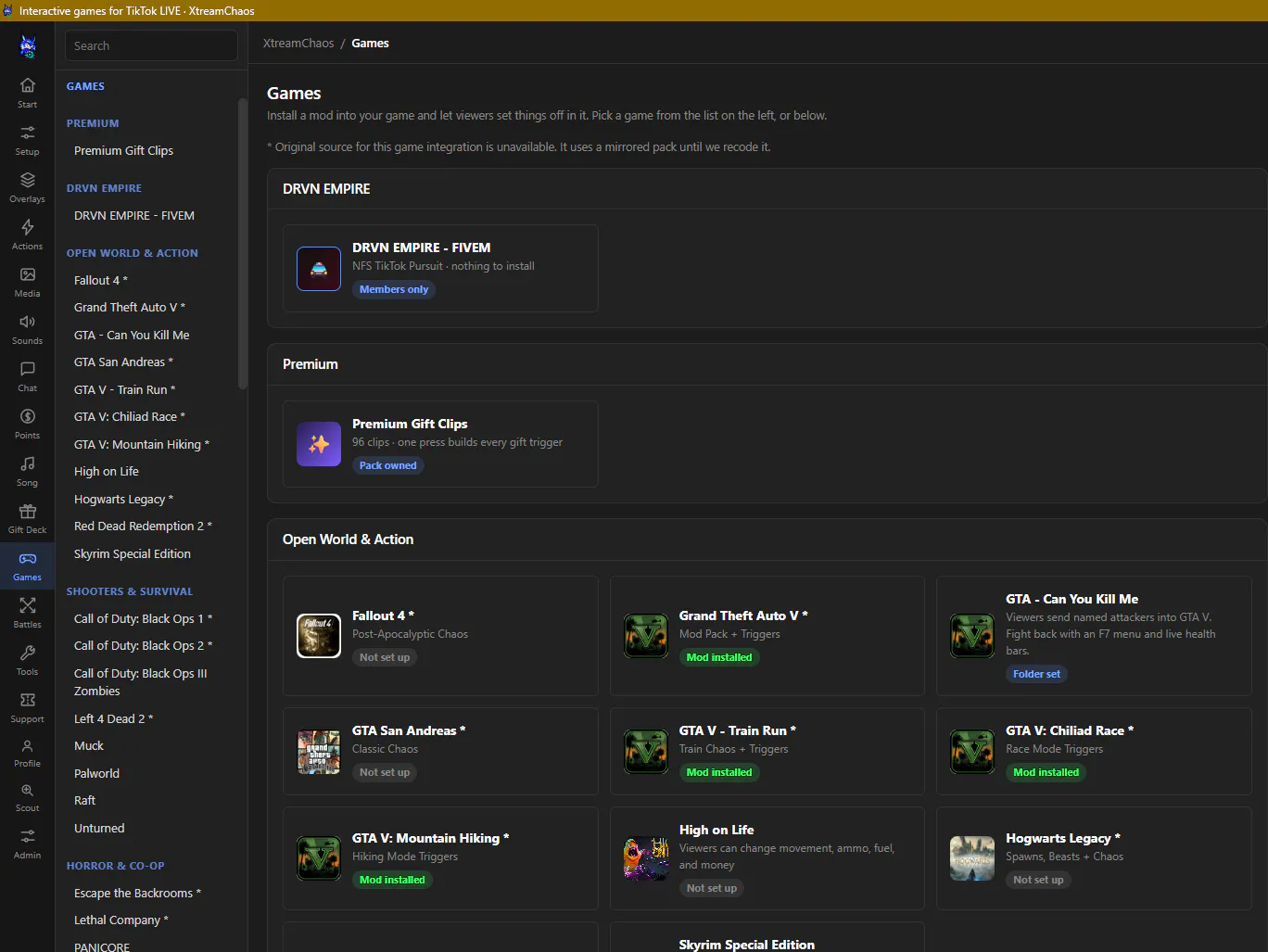This screenshot has width=1268, height=952.
Task: Select Skyrim Special Edition in sidebar list
Action: pyautogui.click(x=133, y=553)
